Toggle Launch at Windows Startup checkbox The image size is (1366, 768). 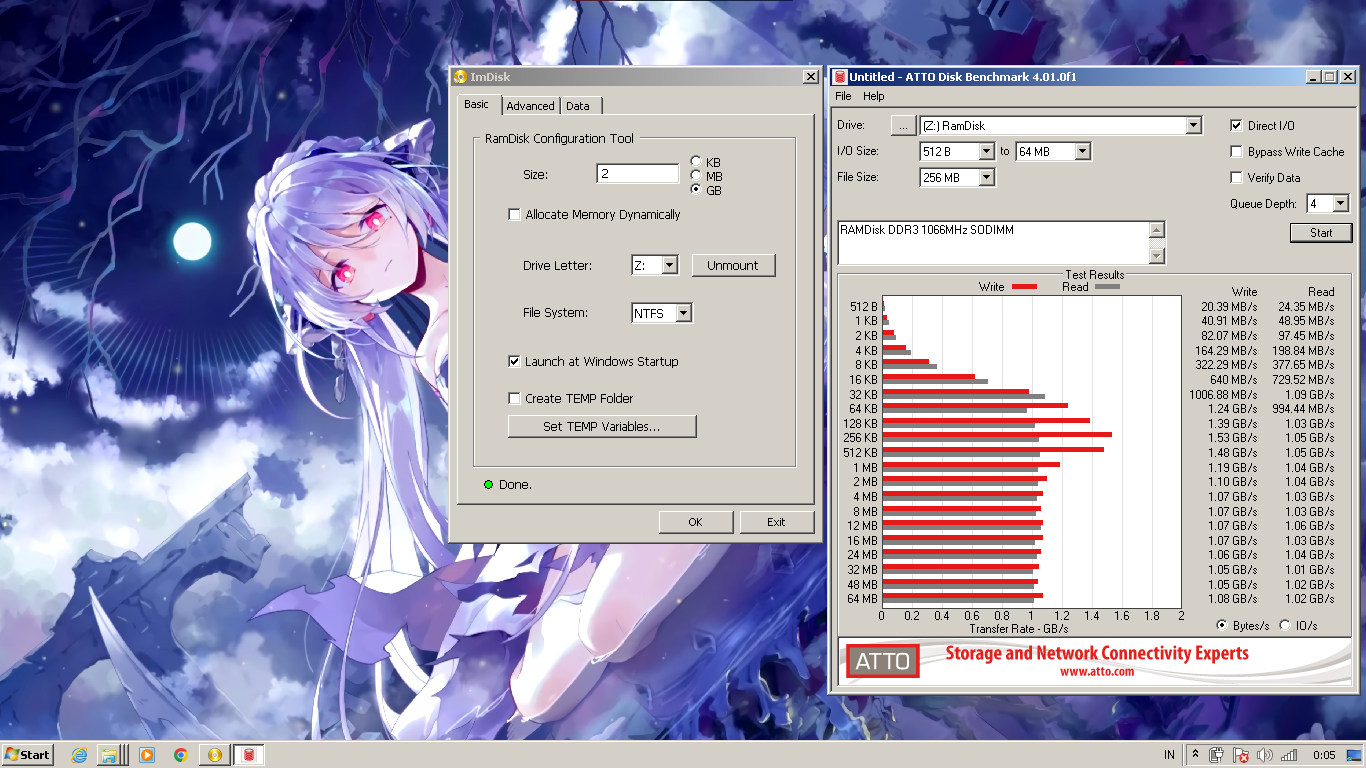[514, 361]
